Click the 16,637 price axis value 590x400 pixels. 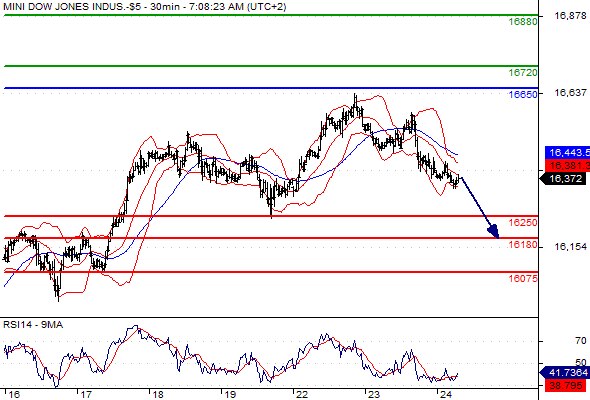570,93
